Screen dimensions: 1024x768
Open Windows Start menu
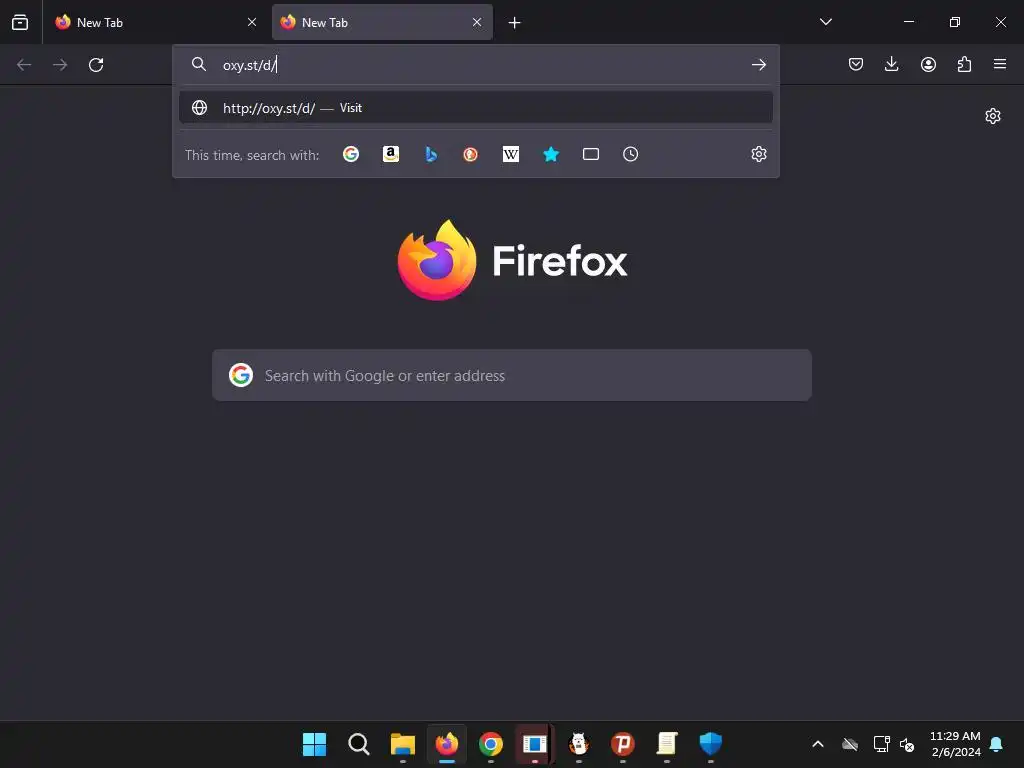click(314, 744)
